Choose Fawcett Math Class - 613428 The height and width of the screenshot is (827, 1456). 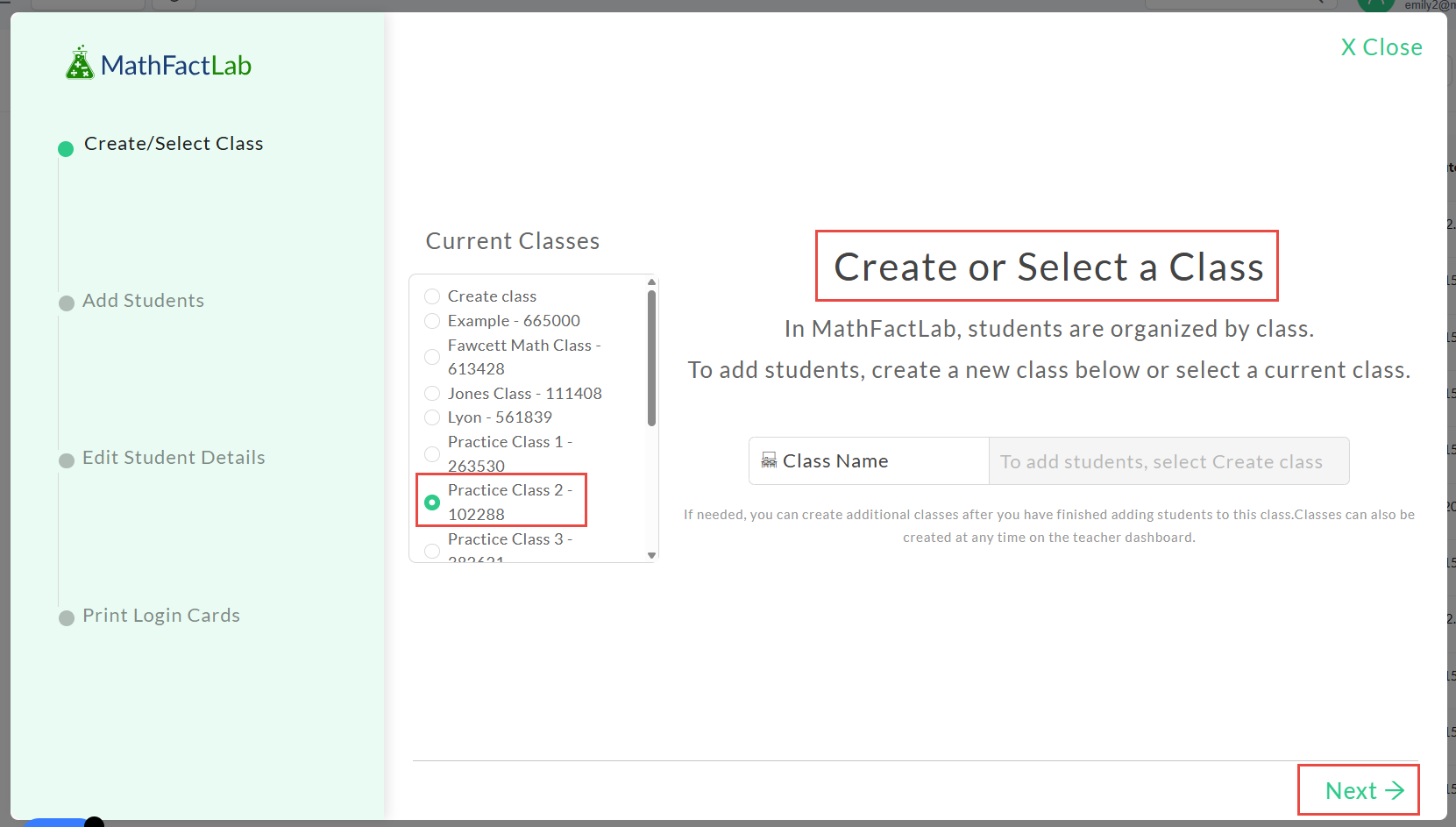point(432,357)
